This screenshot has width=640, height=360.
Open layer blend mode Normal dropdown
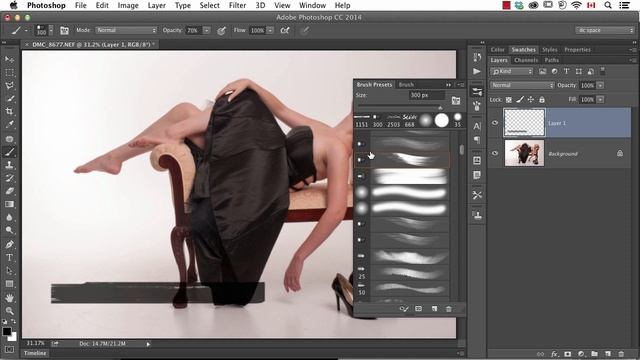click(522, 85)
